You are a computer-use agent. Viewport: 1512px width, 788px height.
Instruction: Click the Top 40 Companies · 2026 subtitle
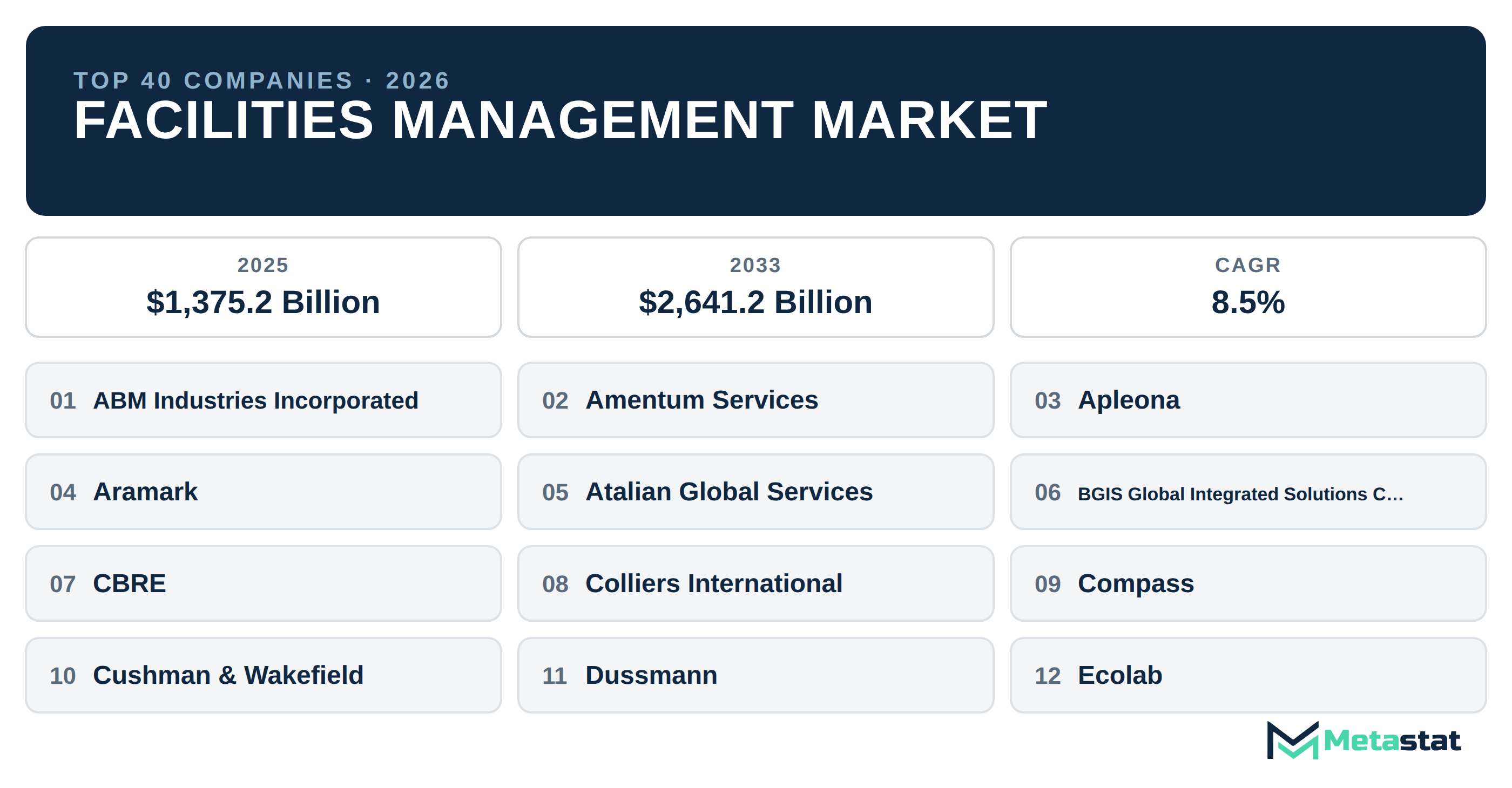(x=262, y=81)
